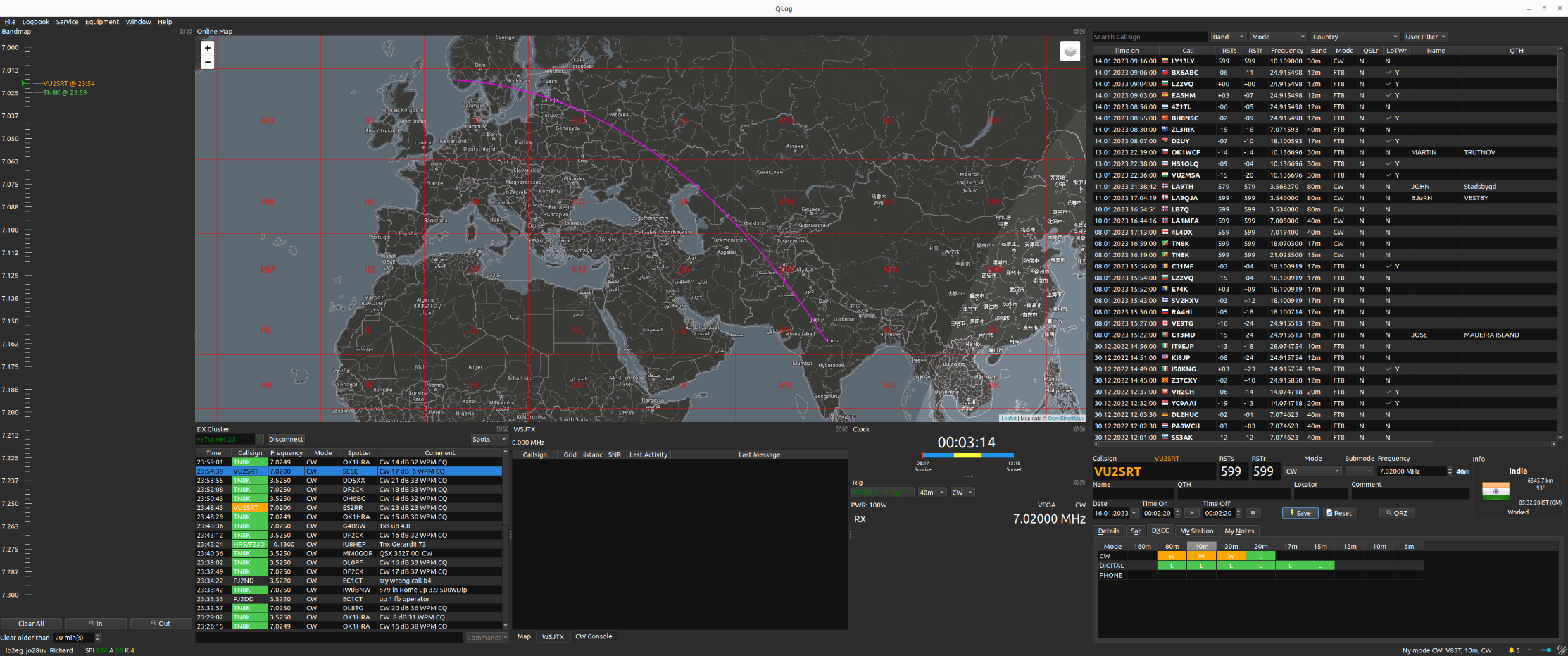
Task: Click the alerts bell icon in status bar
Action: (x=1511, y=650)
